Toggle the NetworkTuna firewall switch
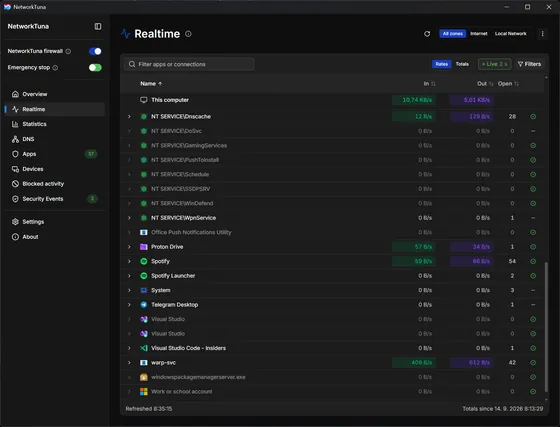Screen dimensions: 560x427 95,51
